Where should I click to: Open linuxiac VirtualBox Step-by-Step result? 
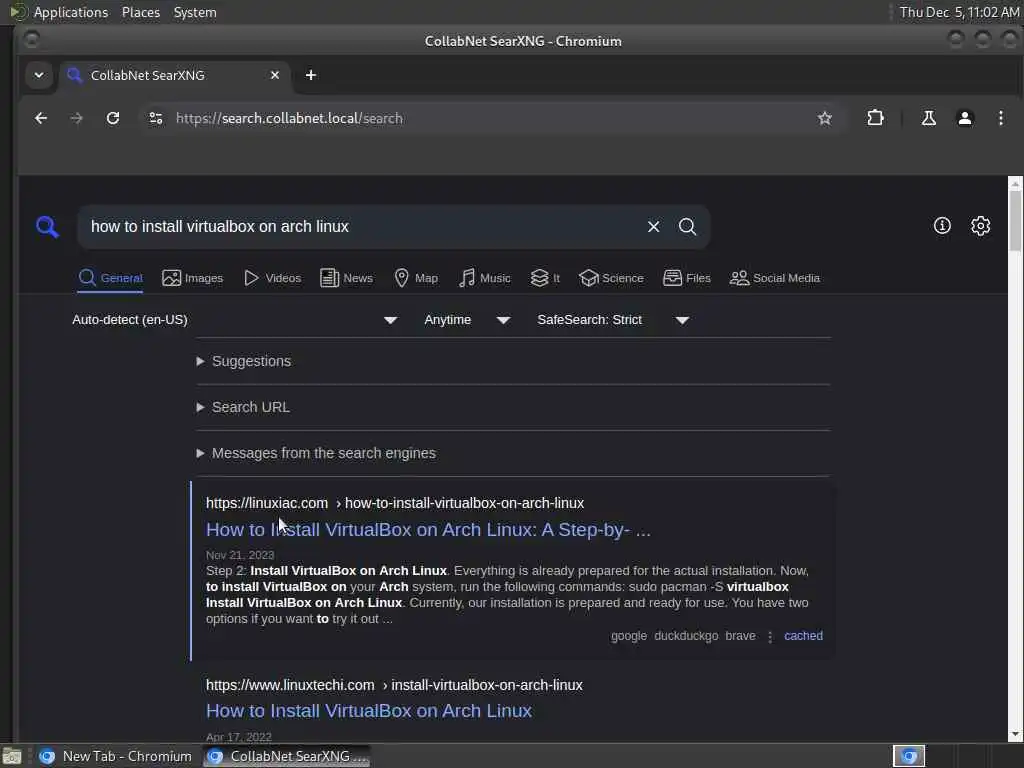click(428, 530)
